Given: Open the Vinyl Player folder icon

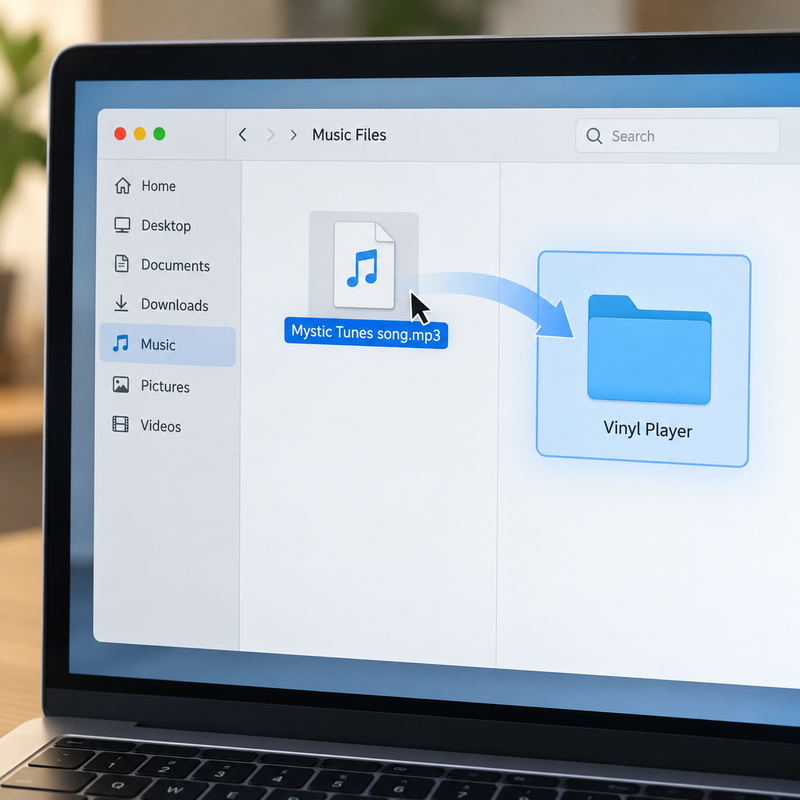Looking at the screenshot, I should (649, 349).
